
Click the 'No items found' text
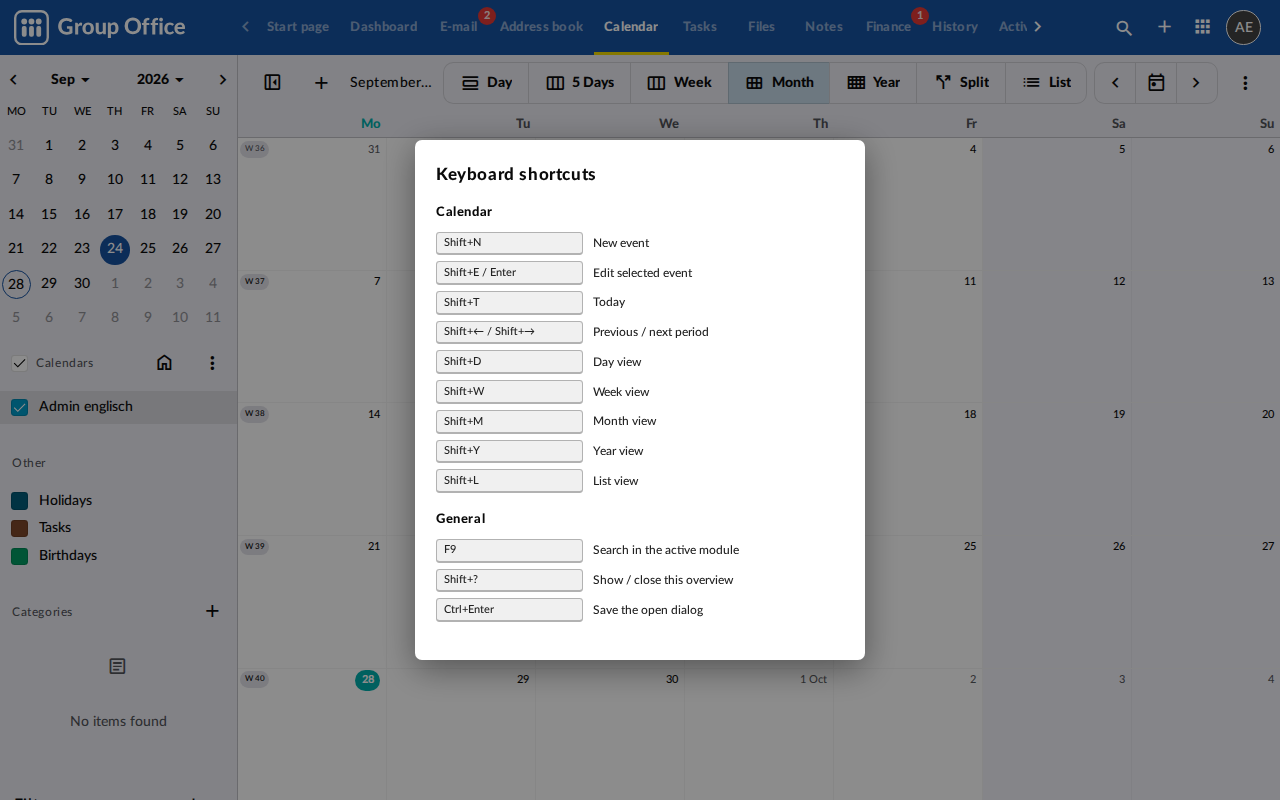pos(118,721)
